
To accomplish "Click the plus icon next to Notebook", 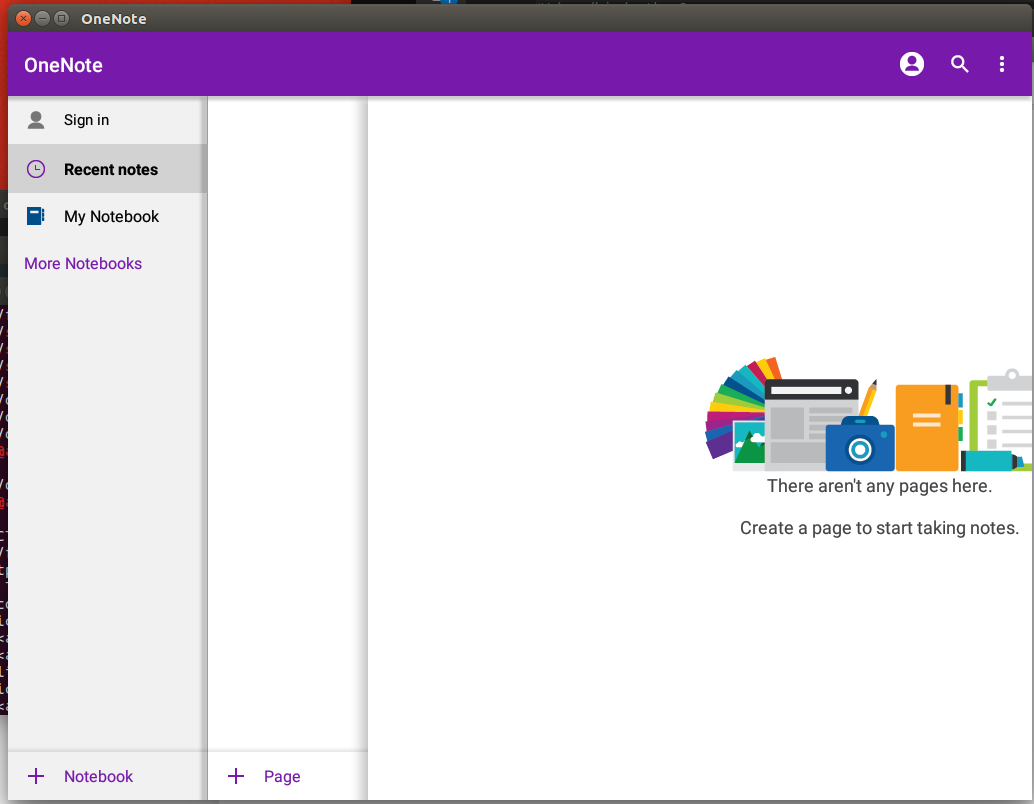I will click(36, 776).
